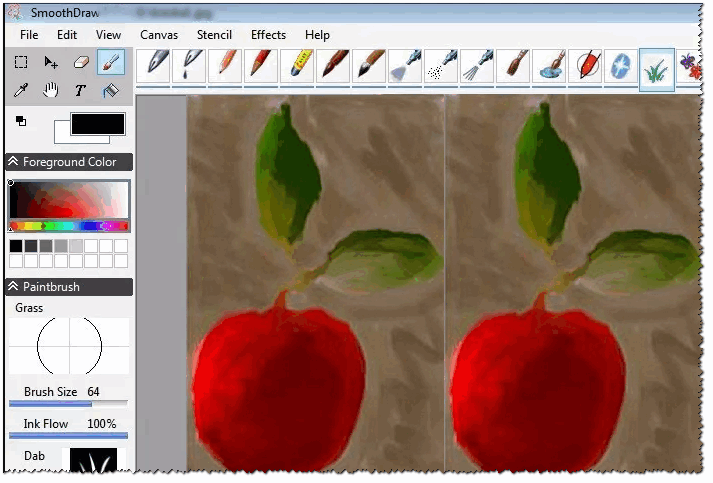Select the flowers brush
Image resolution: width=713 pixels, height=483 pixels.
click(689, 66)
